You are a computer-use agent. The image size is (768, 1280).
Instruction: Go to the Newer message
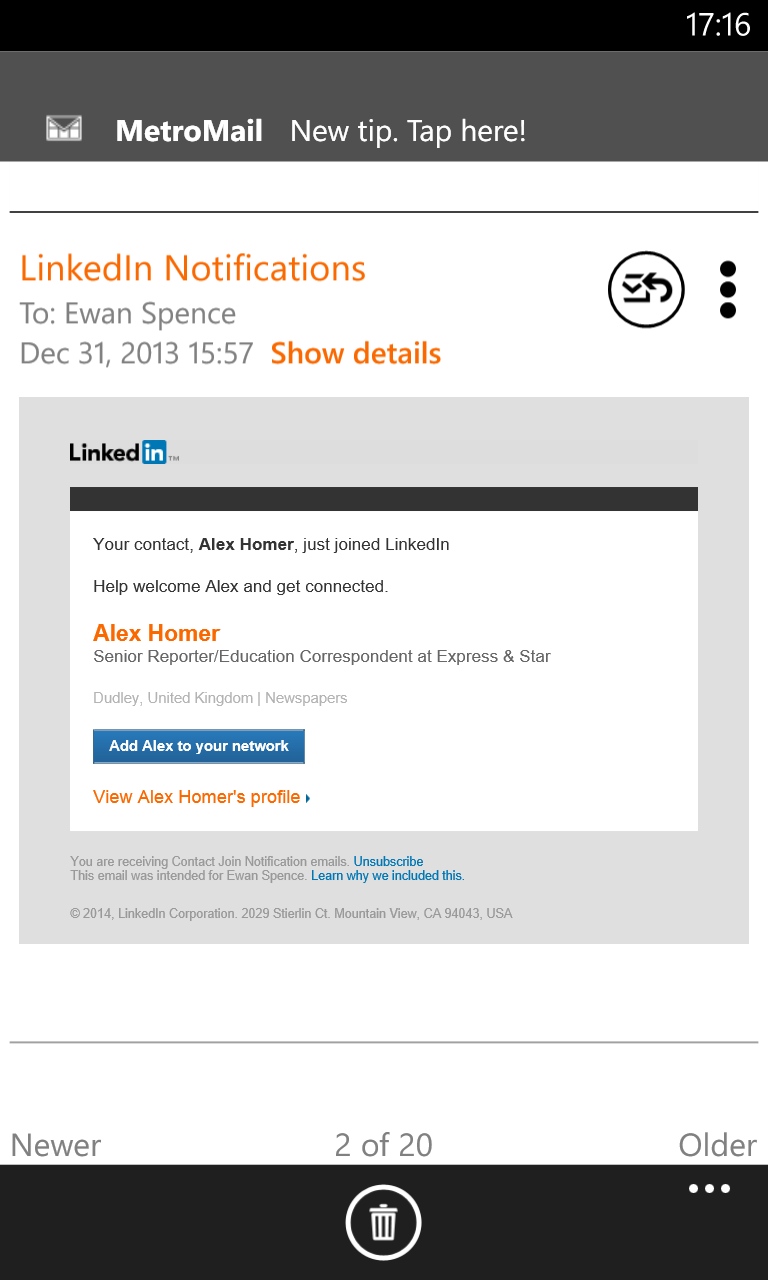click(56, 1145)
